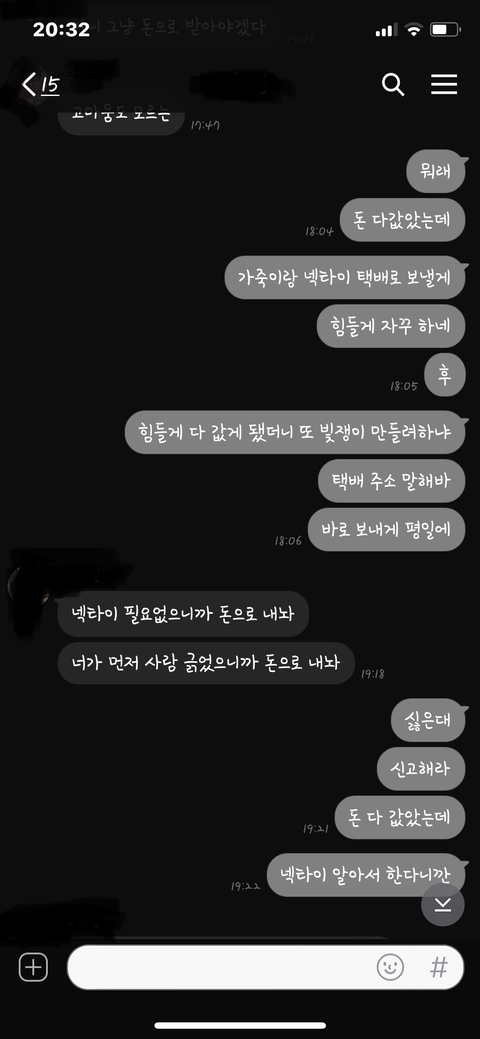The height and width of the screenshot is (1039, 480).
Task: Tap the '넥타이 알아서 한다니깐' message
Action: pyautogui.click(x=366, y=875)
